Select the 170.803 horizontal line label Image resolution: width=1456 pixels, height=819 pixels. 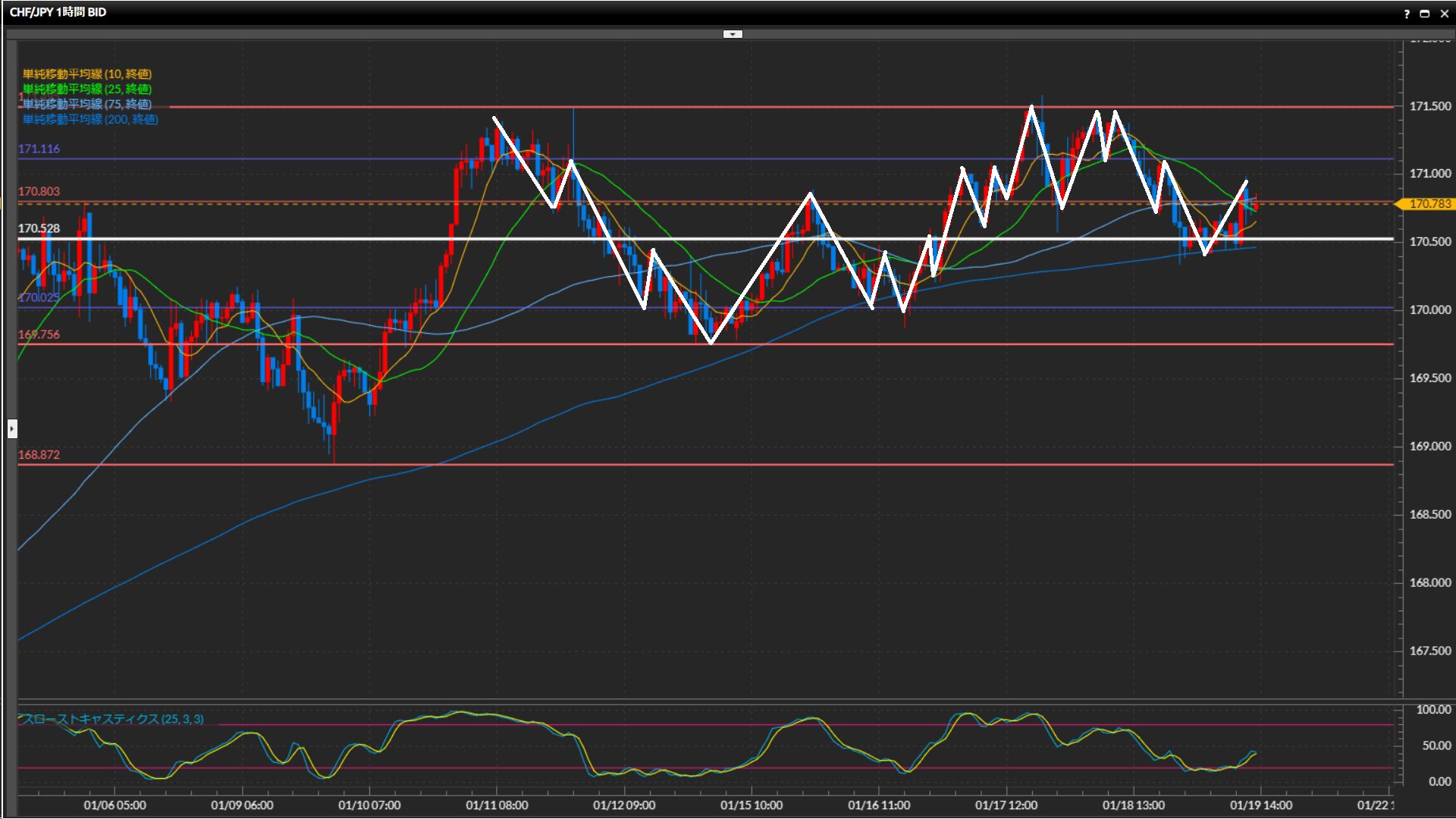(x=39, y=191)
